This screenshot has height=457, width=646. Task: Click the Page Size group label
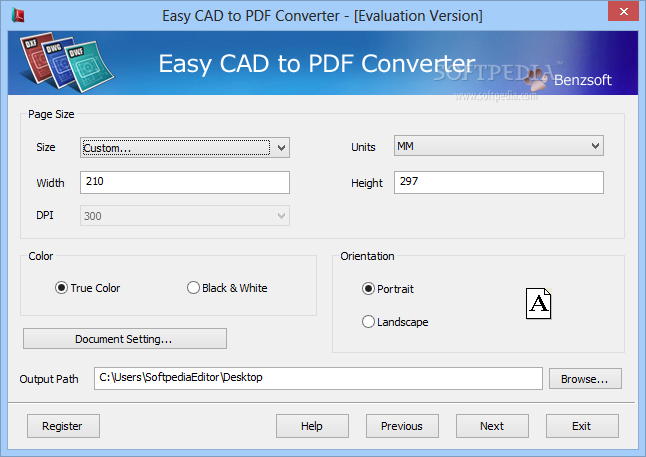[x=51, y=114]
